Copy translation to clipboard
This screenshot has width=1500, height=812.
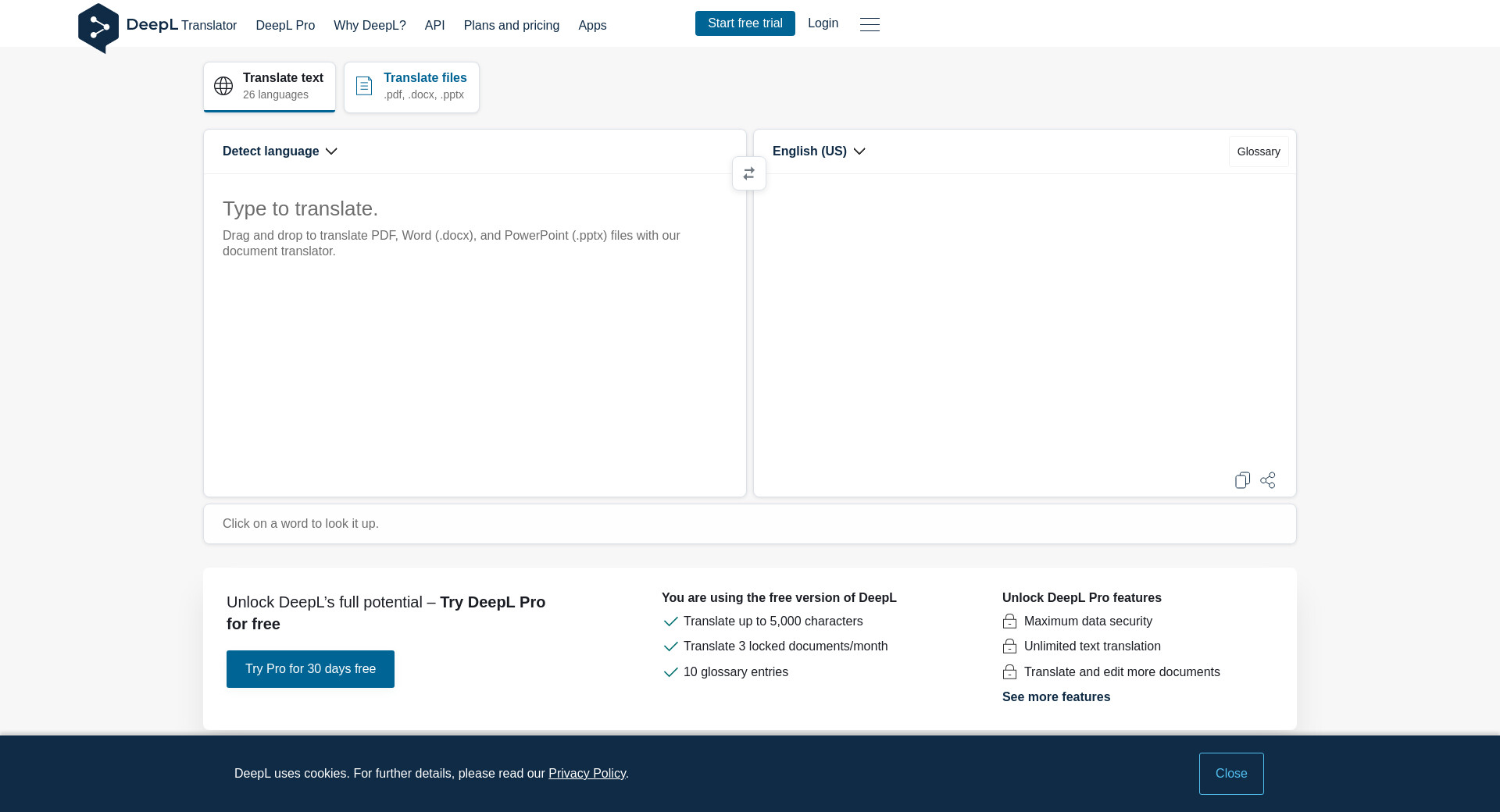tap(1242, 480)
